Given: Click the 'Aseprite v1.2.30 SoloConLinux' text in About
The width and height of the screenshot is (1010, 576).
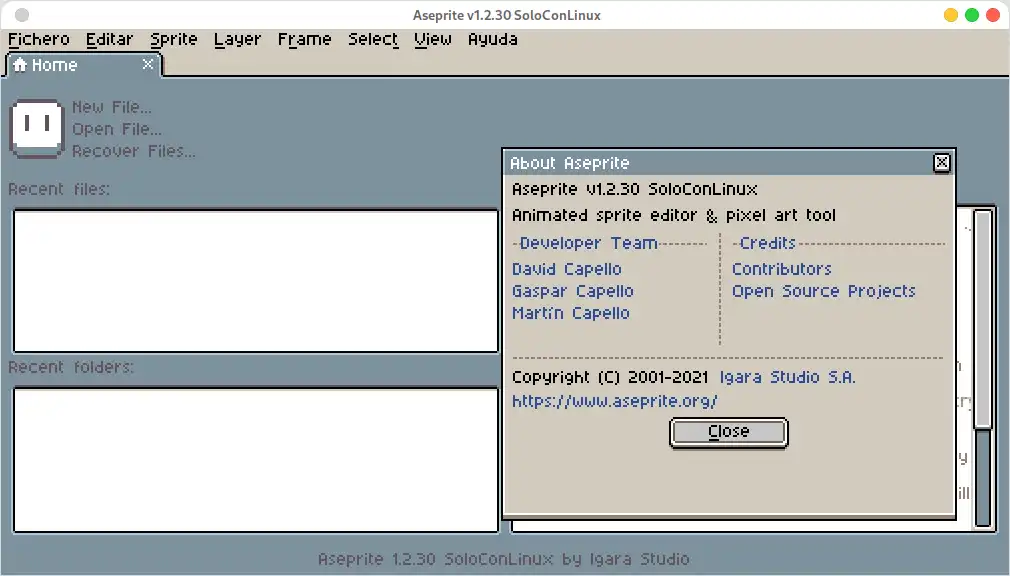Looking at the screenshot, I should (634, 189).
